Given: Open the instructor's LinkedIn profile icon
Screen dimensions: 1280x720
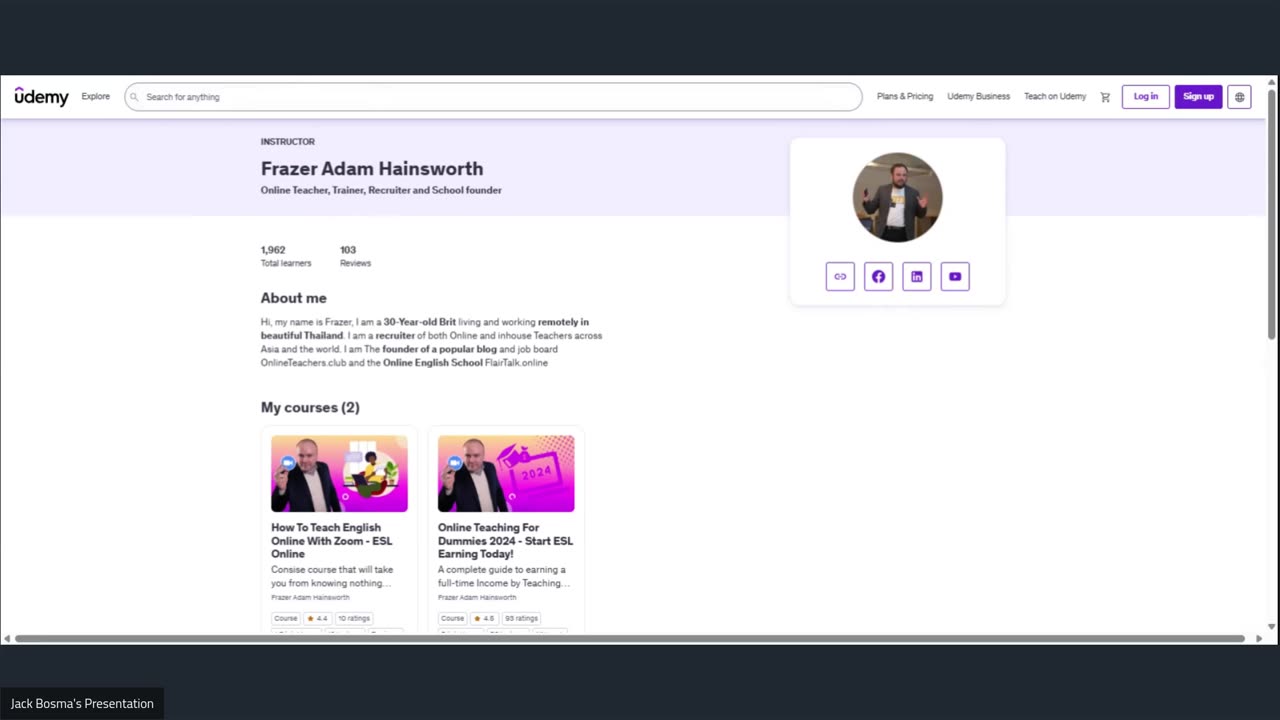Looking at the screenshot, I should [x=917, y=277].
